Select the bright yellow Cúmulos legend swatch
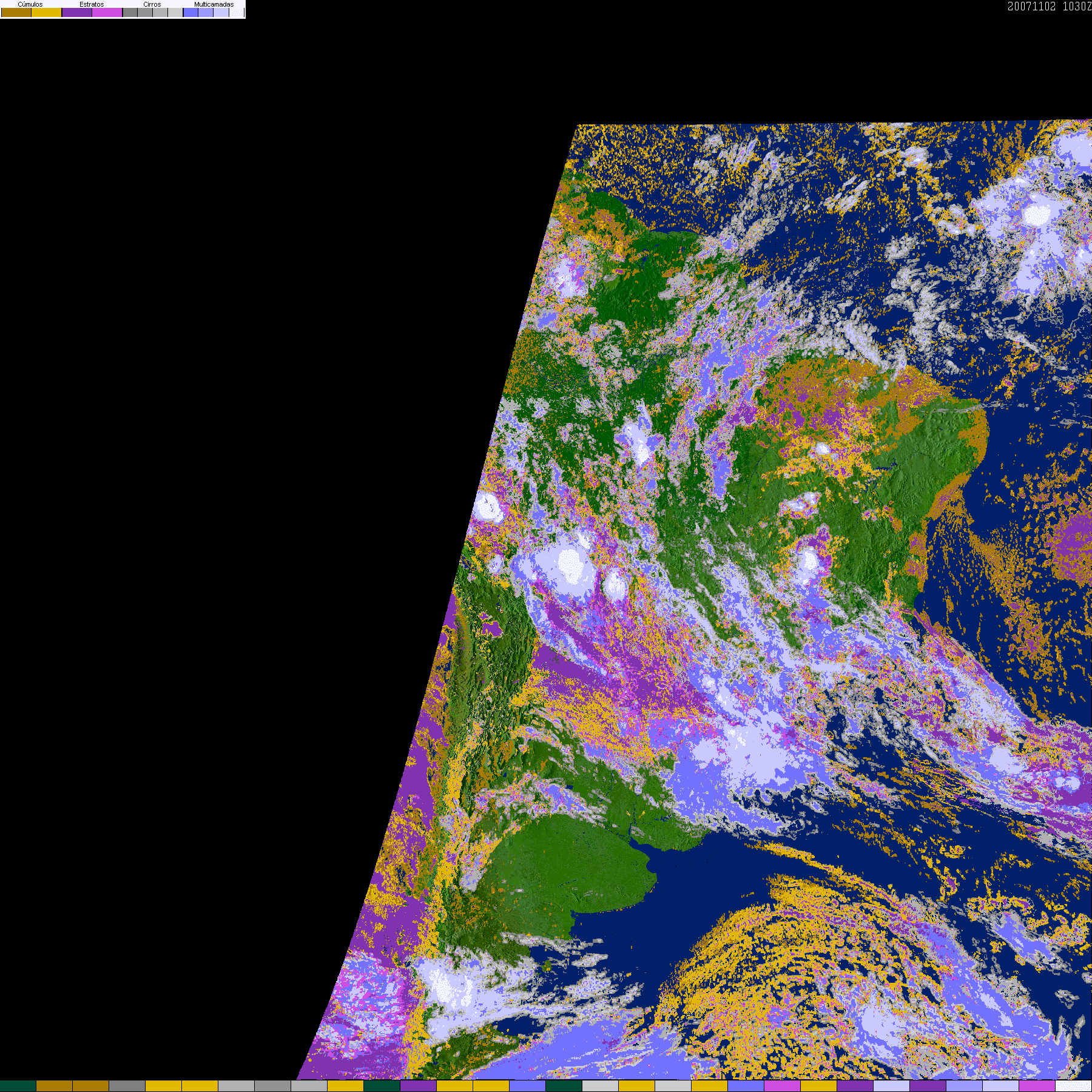 (x=46, y=12)
